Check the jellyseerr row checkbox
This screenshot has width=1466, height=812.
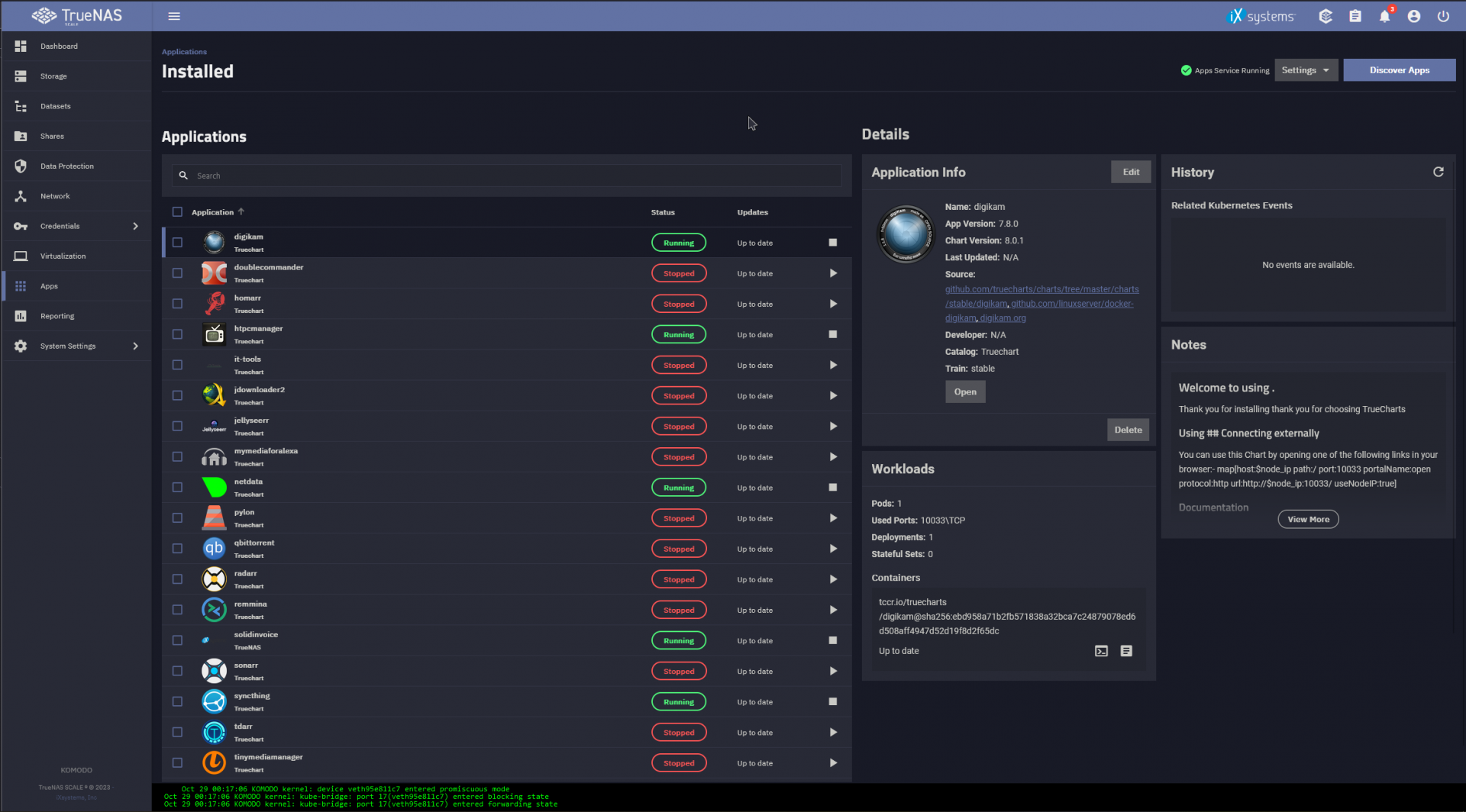click(177, 426)
